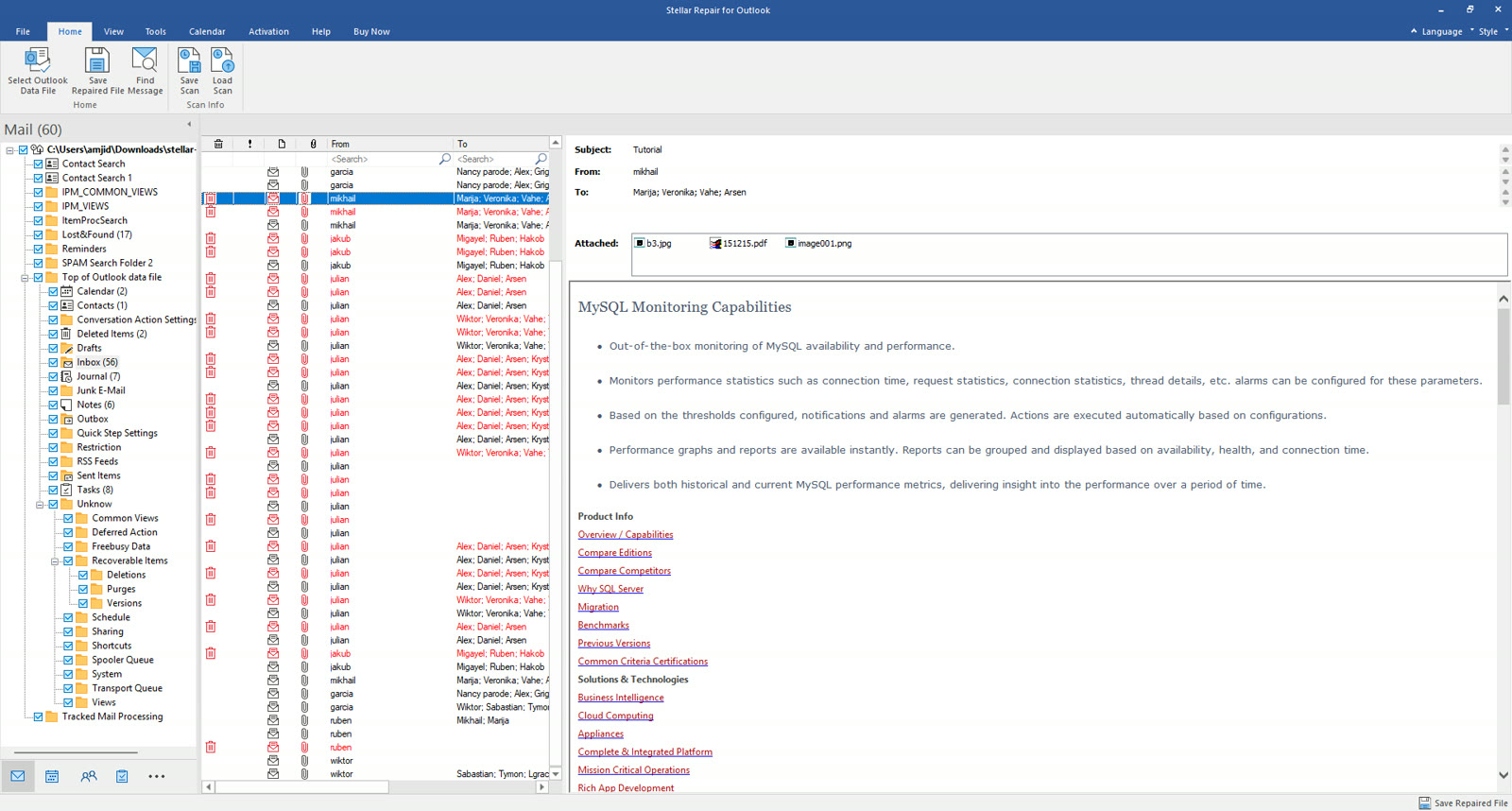This screenshot has width=1512, height=811.
Task: Open Tasks icon in bottom navigation
Action: pyautogui.click(x=122, y=776)
